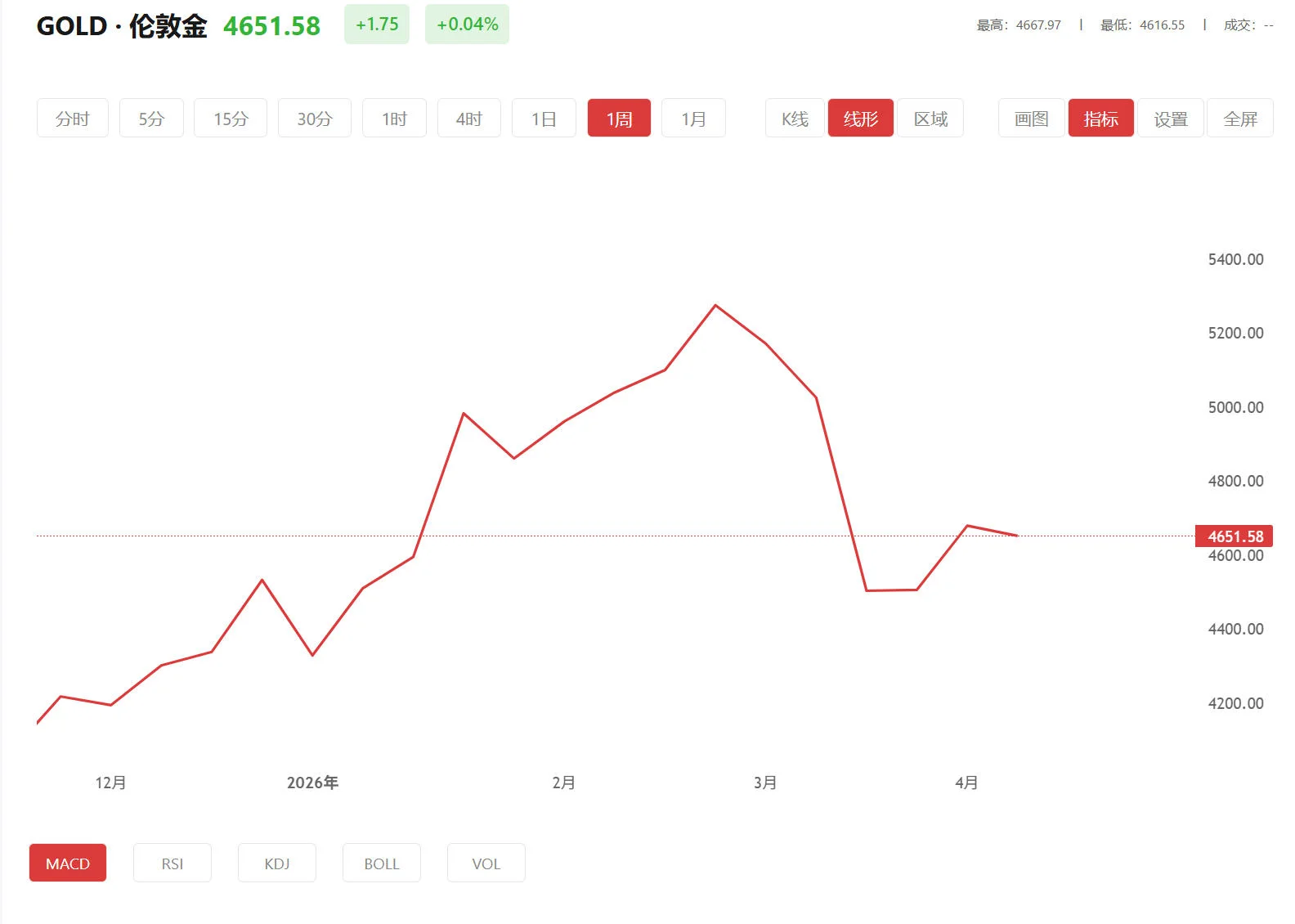
Task: Switch indicator to RSI
Action: click(172, 863)
